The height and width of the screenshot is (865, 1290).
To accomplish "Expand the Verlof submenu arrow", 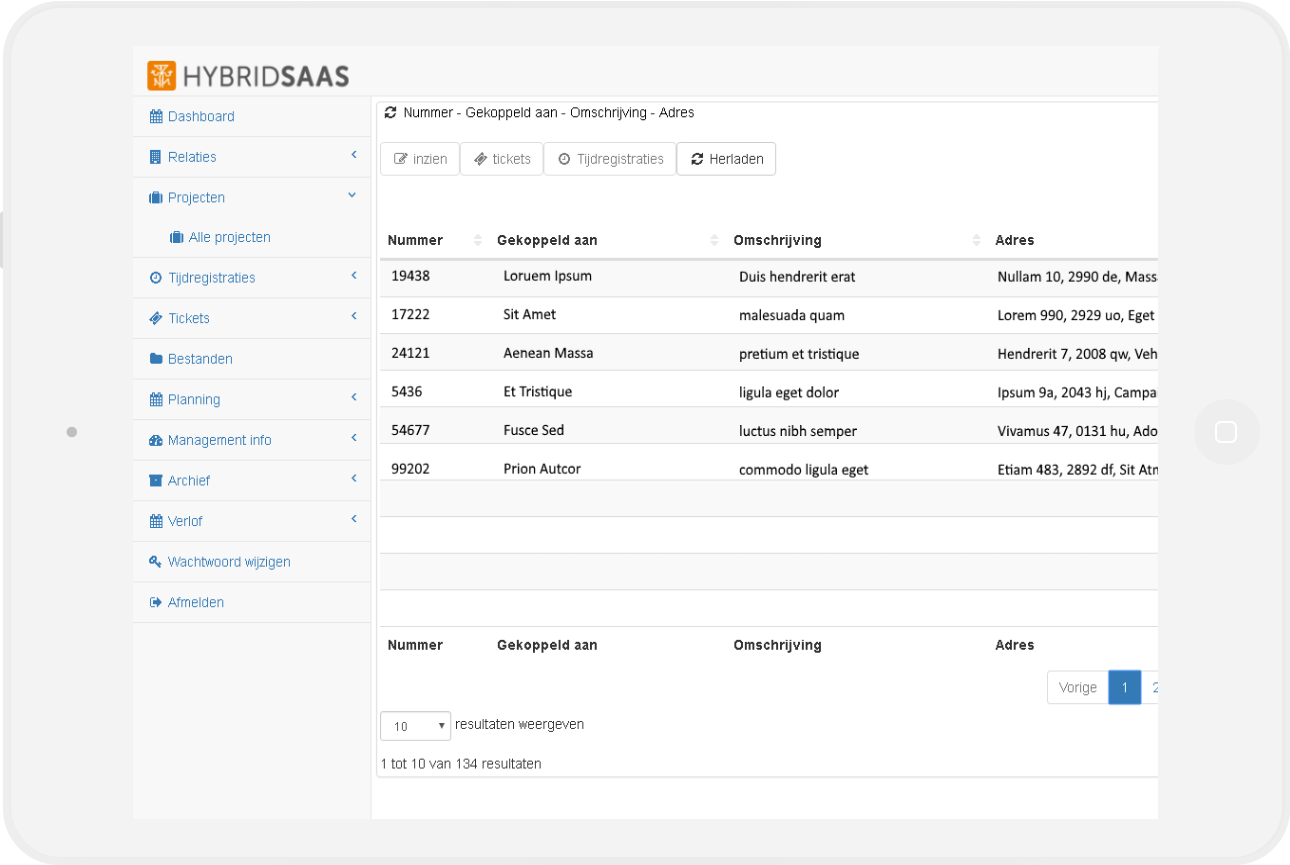I will [353, 519].
